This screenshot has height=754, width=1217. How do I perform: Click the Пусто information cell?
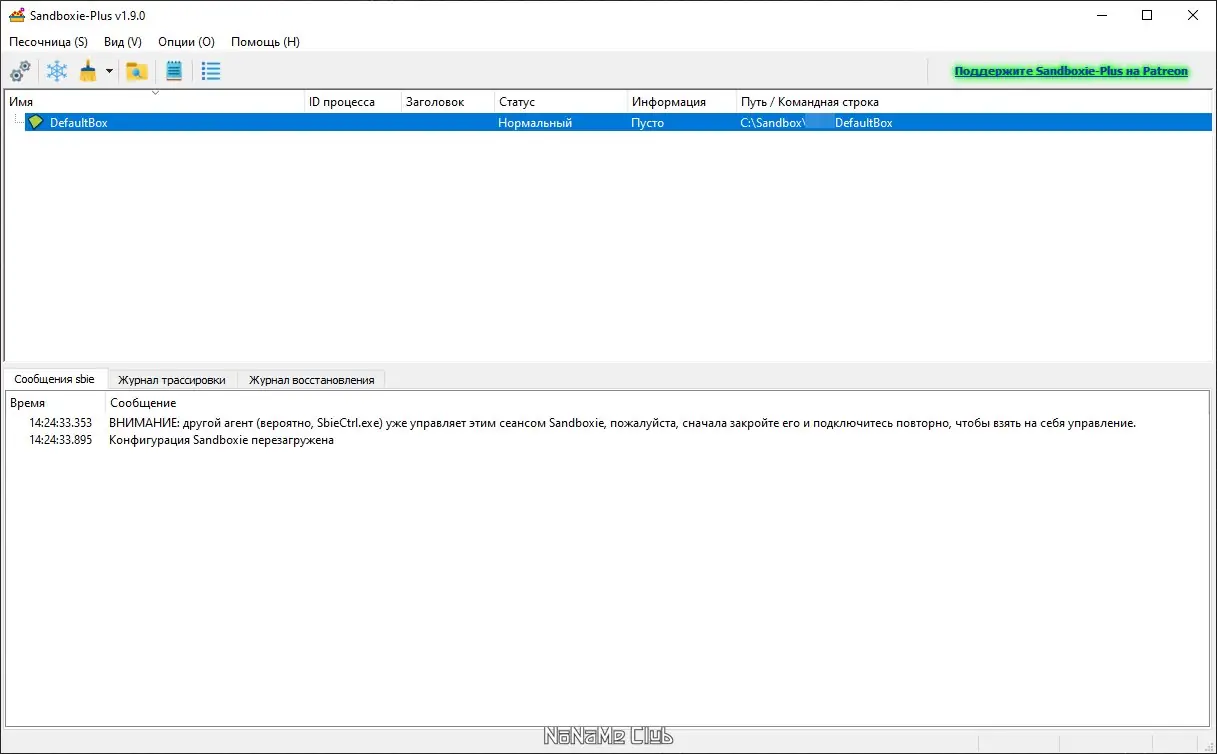(647, 123)
